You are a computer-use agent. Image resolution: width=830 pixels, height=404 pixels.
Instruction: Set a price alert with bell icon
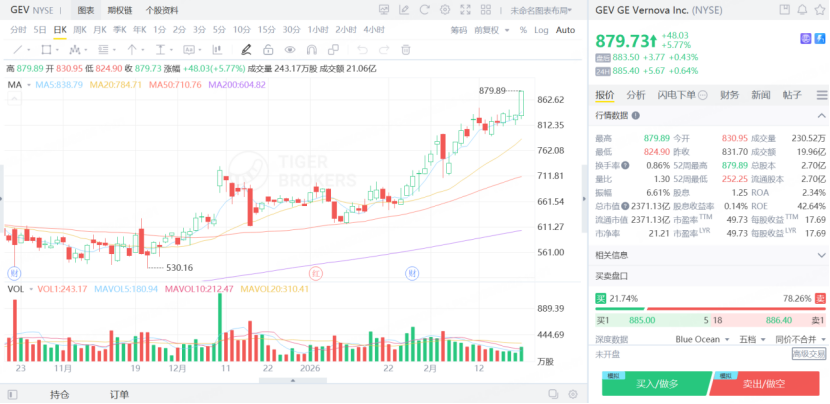pyautogui.click(x=803, y=10)
